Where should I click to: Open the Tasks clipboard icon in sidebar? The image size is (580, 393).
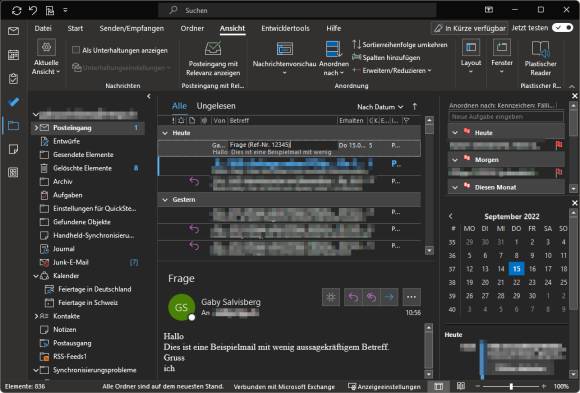pyautogui.click(x=13, y=78)
